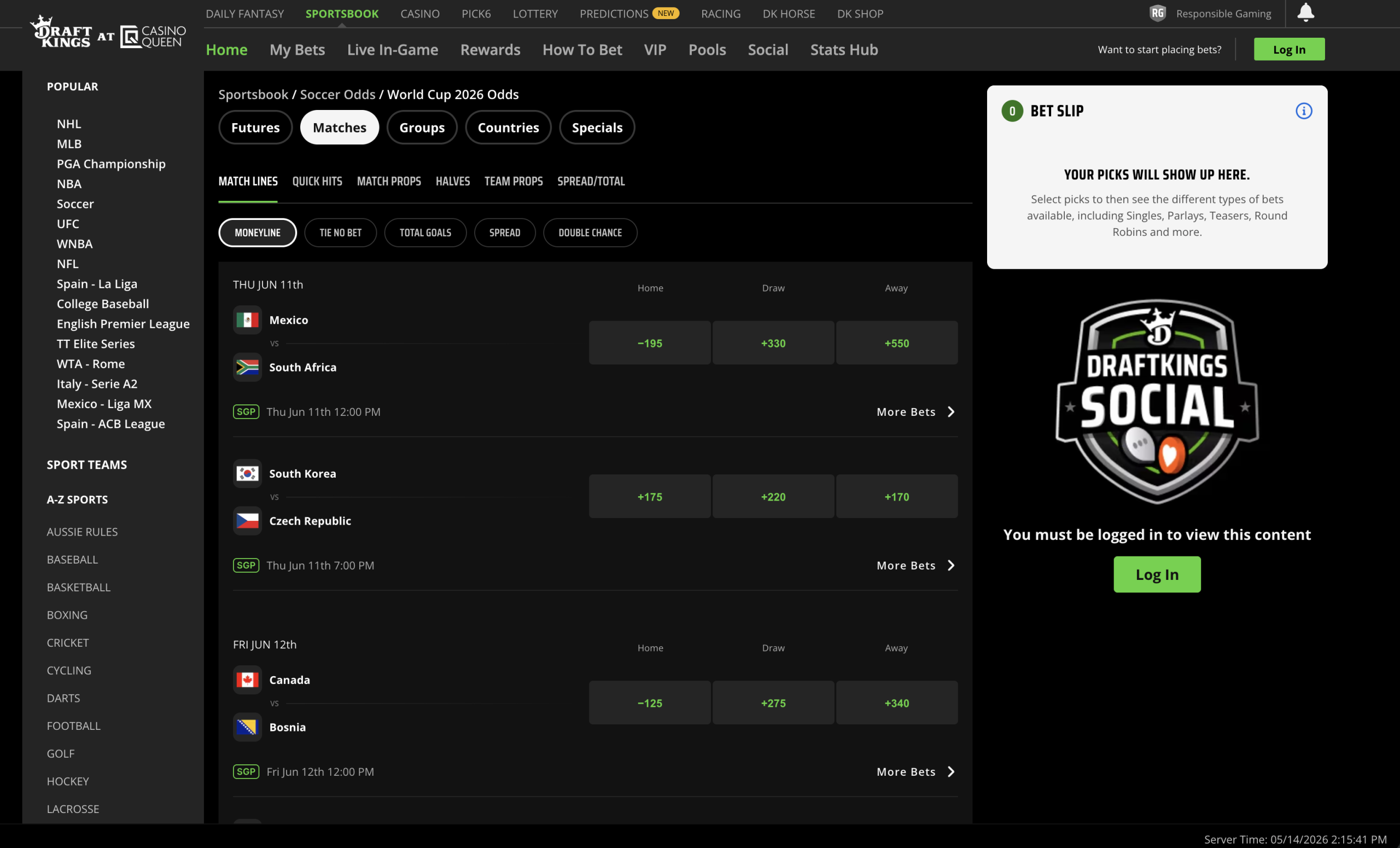Image resolution: width=1400 pixels, height=848 pixels.
Task: Expand More Bets for Canada vs Bosnia
Action: pyautogui.click(x=916, y=771)
